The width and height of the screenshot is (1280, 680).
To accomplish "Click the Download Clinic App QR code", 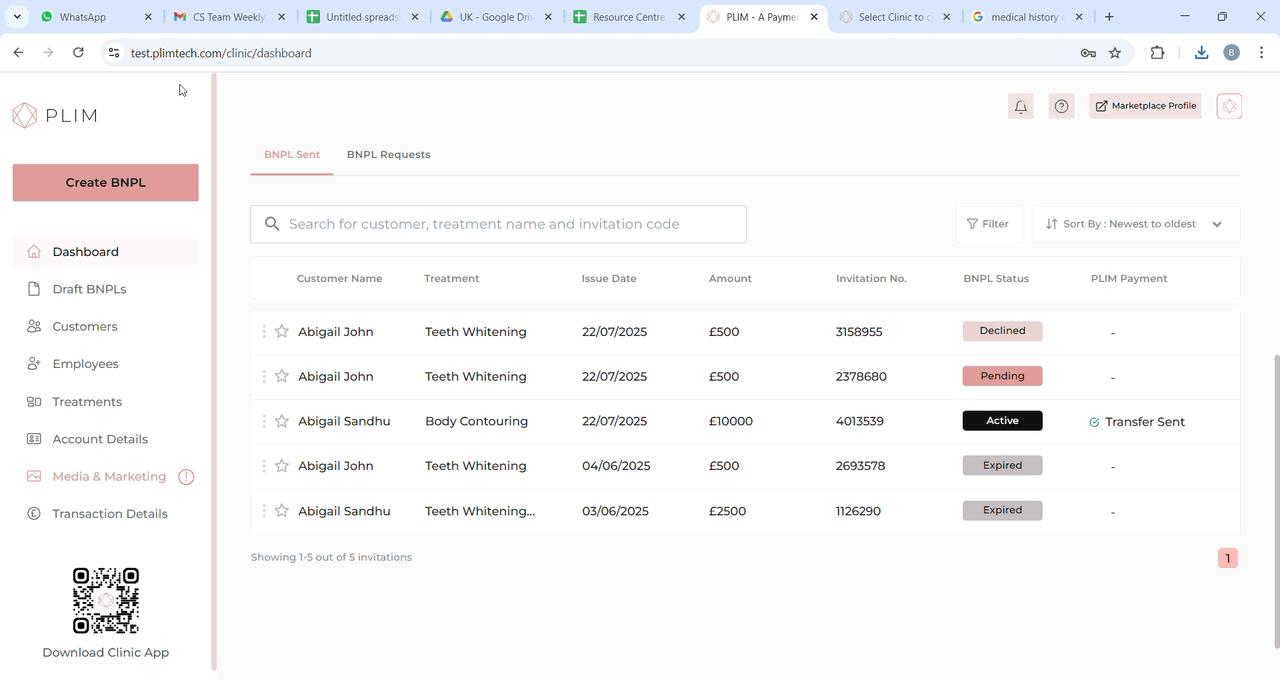I will click(106, 600).
